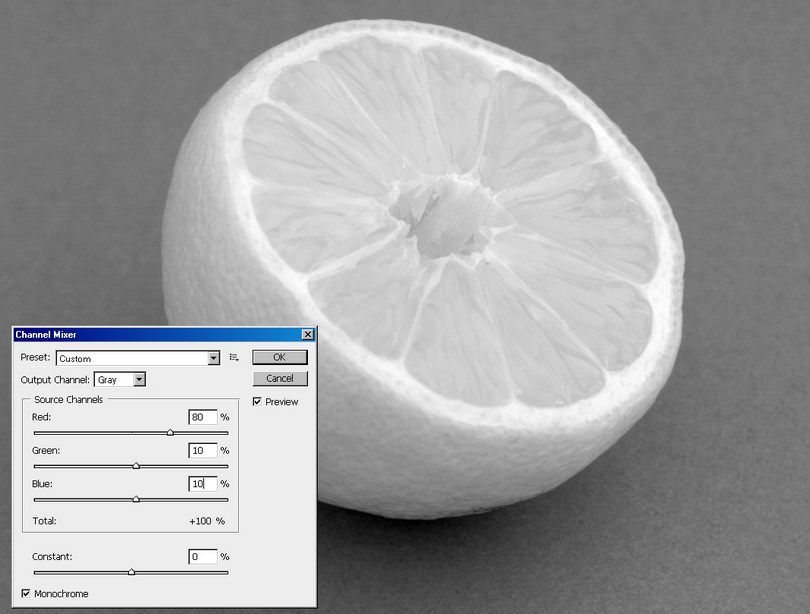Focus the Green percentage input field
810x614 pixels.
202,451
